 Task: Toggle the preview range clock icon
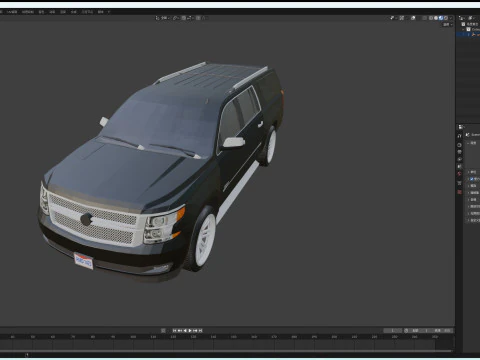point(406,331)
